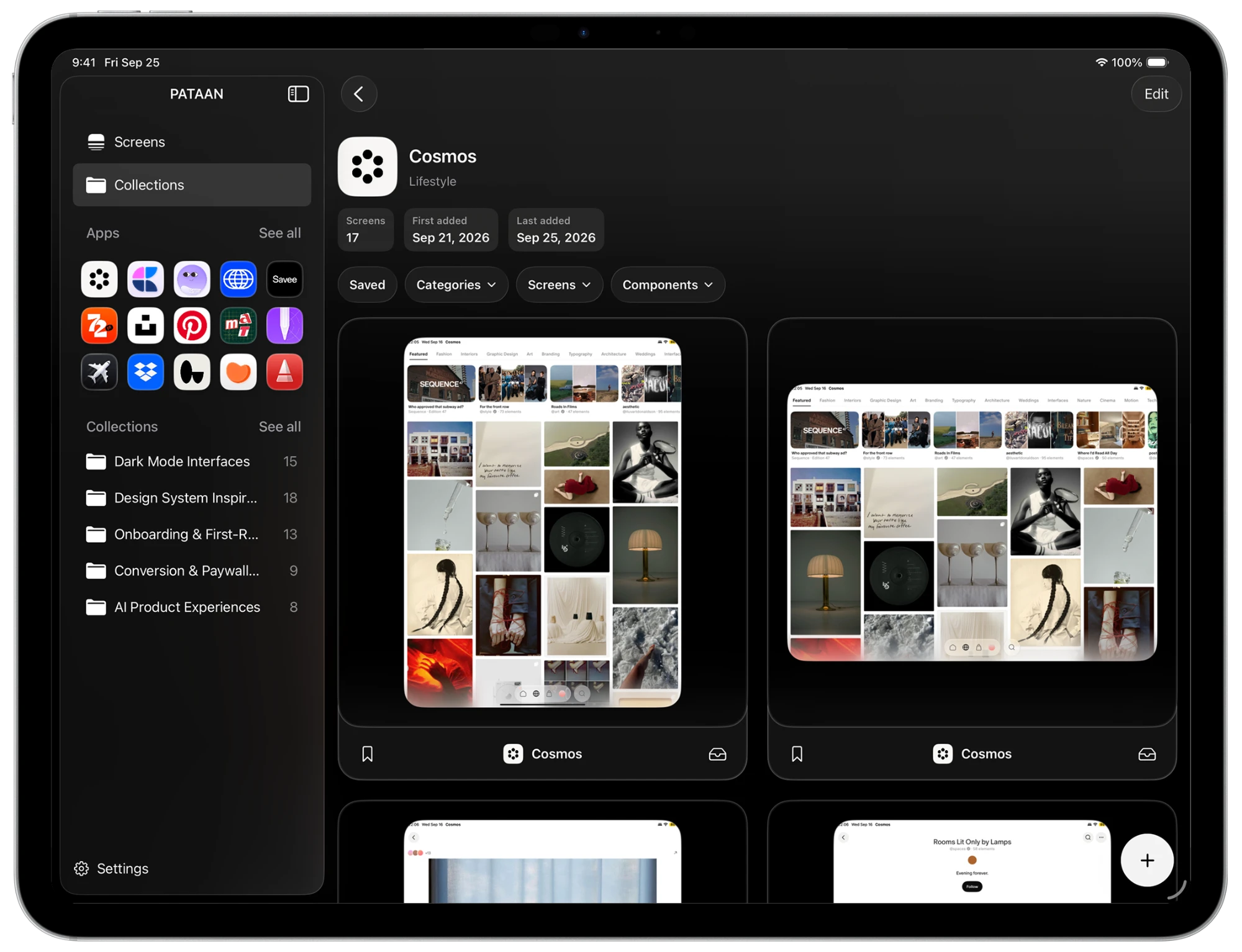Viewport: 1242px width, 952px height.
Task: Select Screens in the sidebar
Action: tap(192, 142)
